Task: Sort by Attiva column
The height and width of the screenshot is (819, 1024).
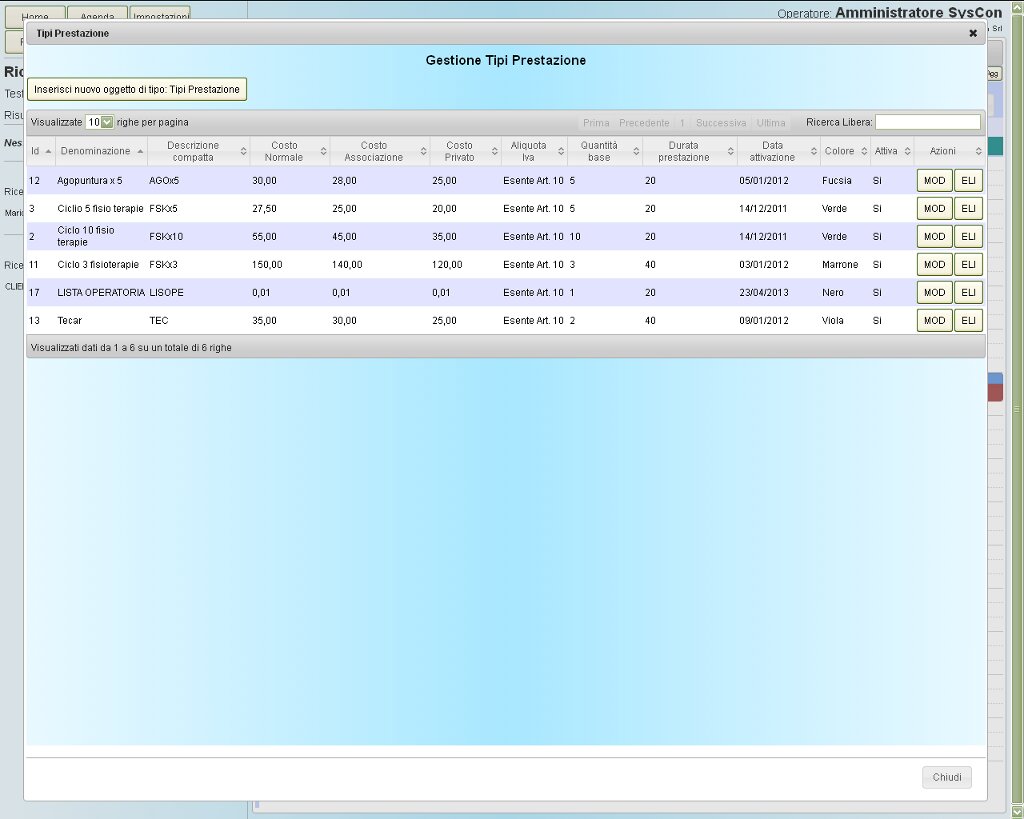Action: [892, 151]
